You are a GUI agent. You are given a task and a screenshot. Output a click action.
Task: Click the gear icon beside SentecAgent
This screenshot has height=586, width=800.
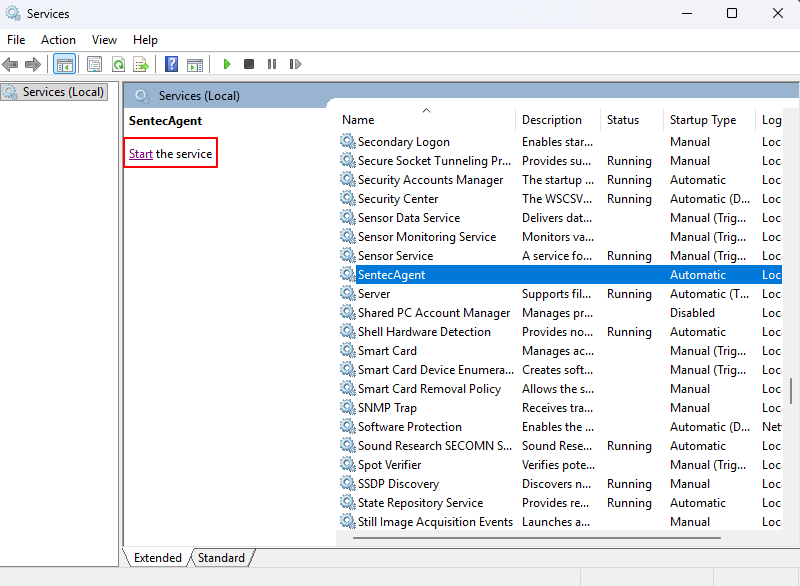[x=348, y=274]
